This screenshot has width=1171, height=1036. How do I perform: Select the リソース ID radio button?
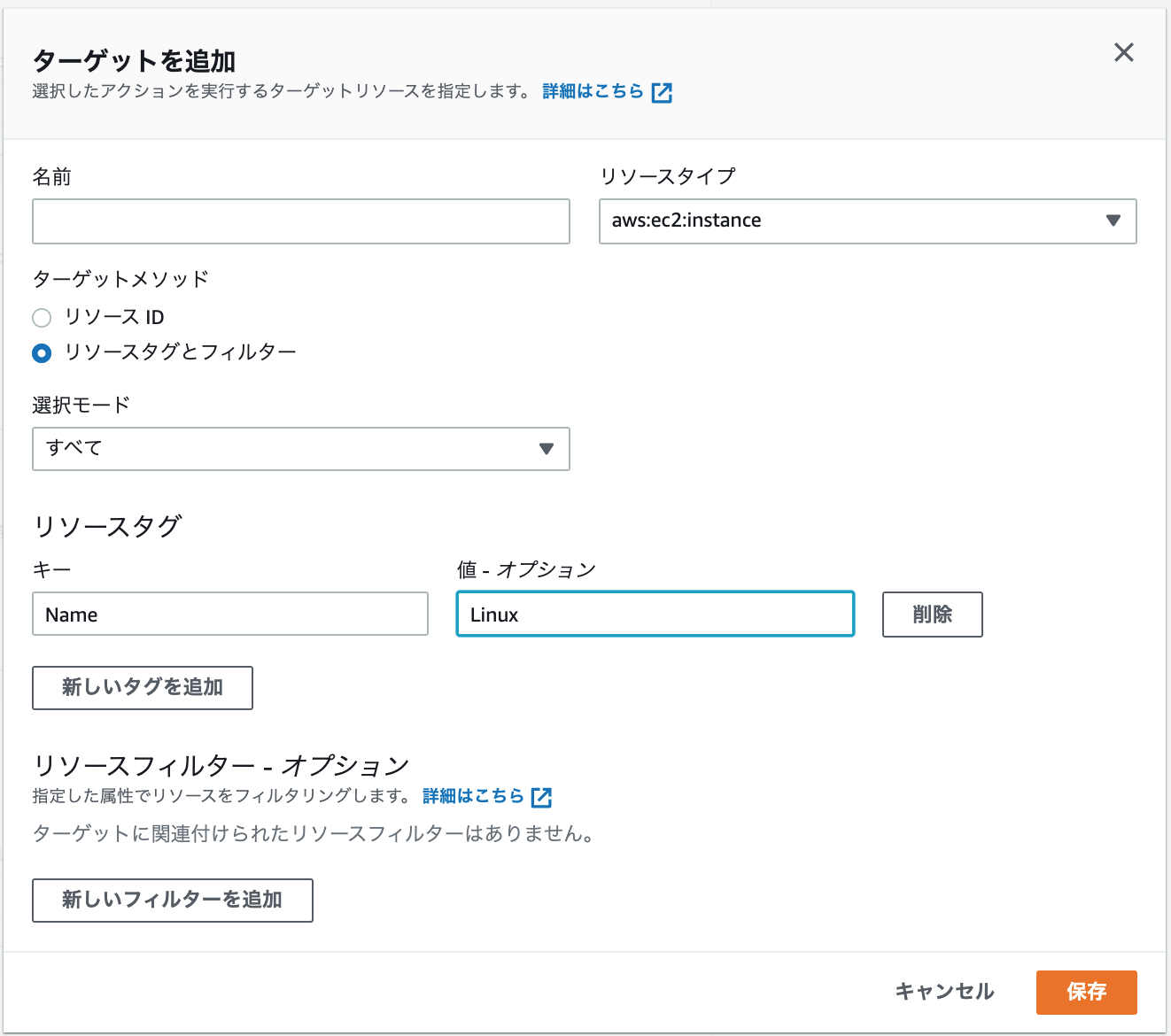pyautogui.click(x=42, y=317)
